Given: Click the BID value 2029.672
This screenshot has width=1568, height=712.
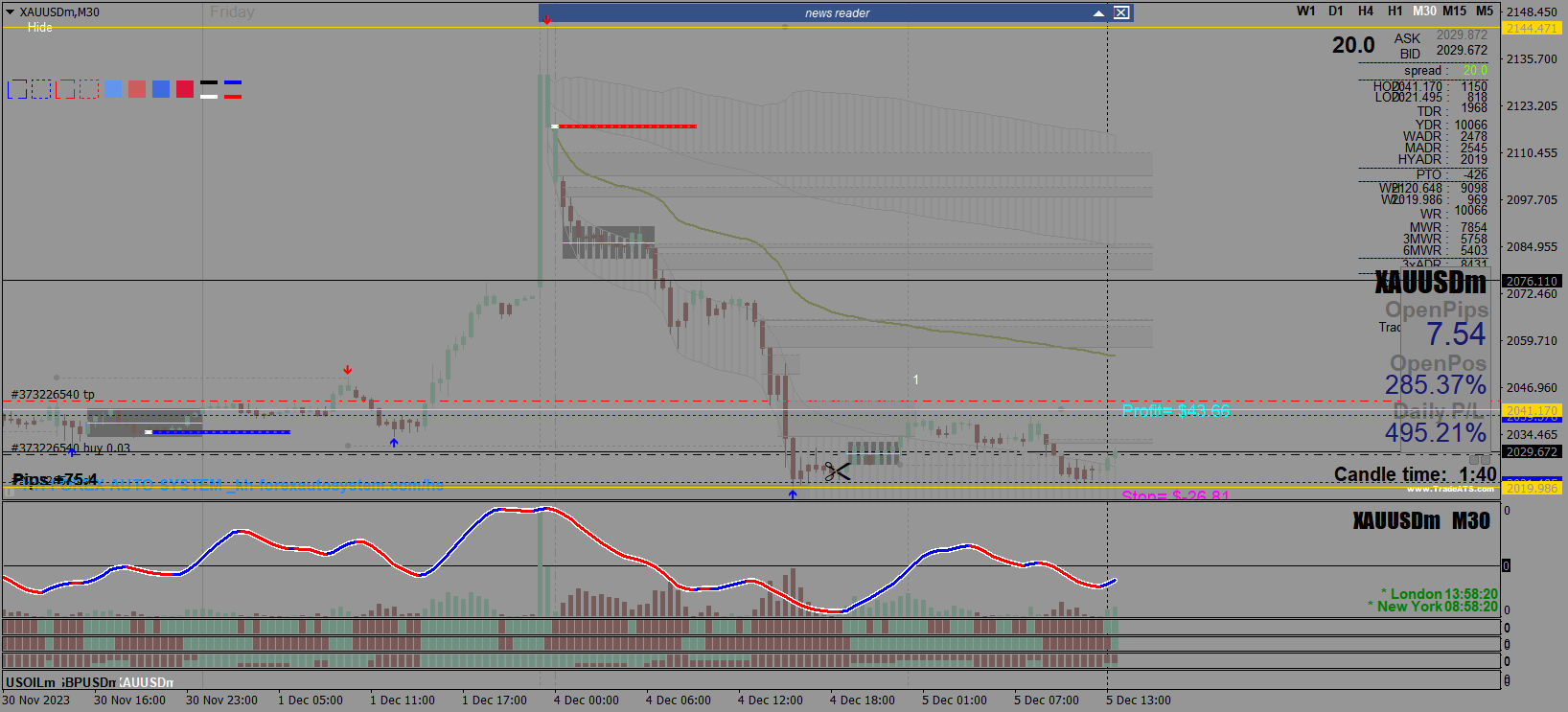Looking at the screenshot, I should [x=1462, y=50].
